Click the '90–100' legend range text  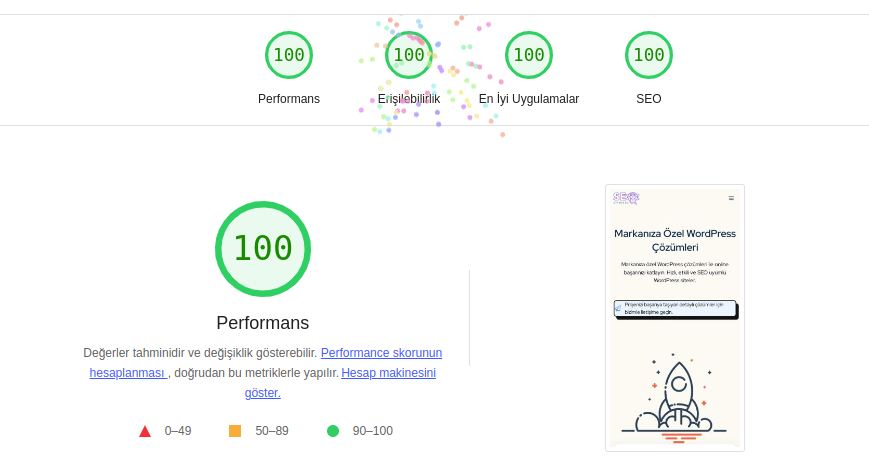pos(372,431)
